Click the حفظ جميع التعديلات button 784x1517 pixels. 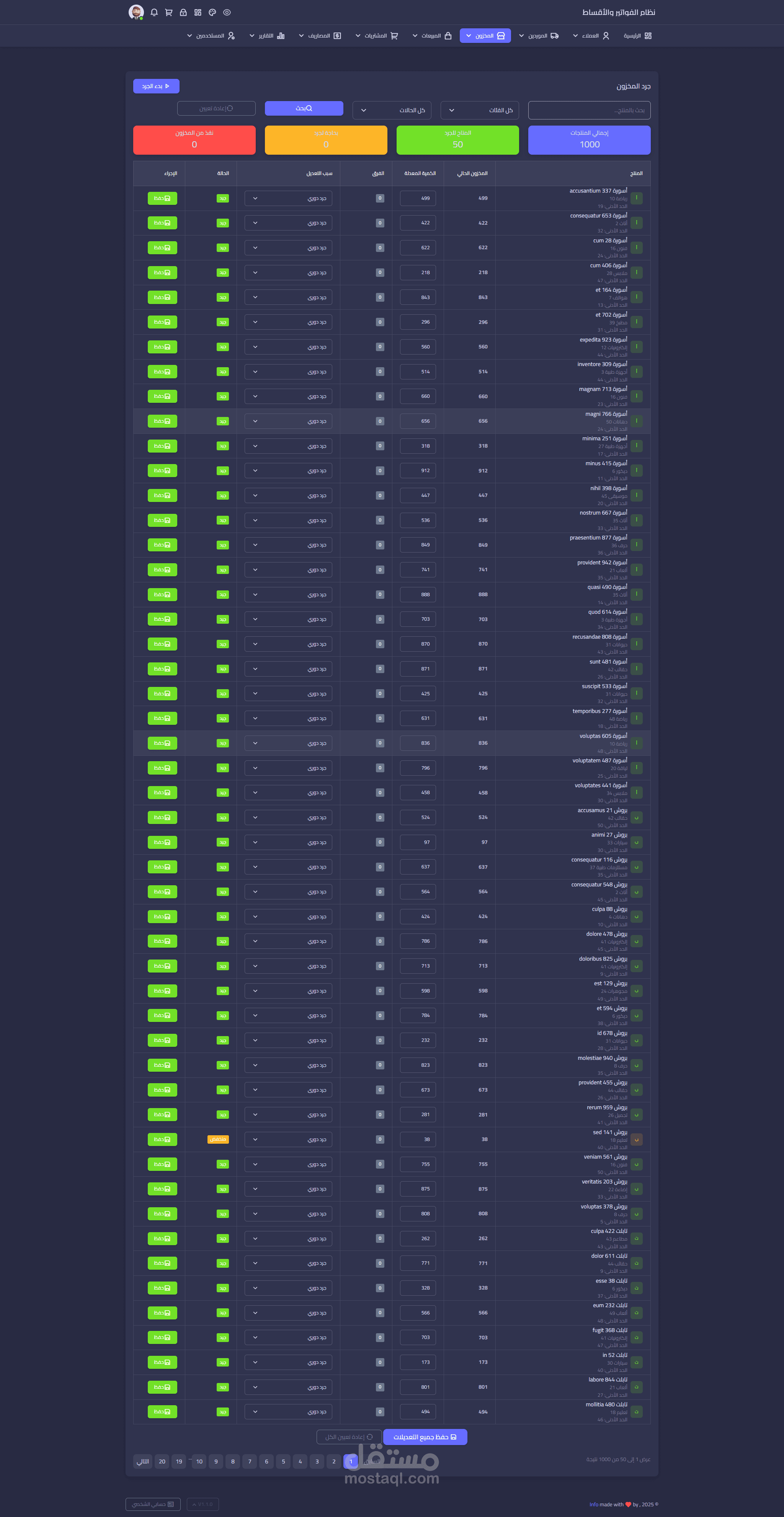point(425,1436)
